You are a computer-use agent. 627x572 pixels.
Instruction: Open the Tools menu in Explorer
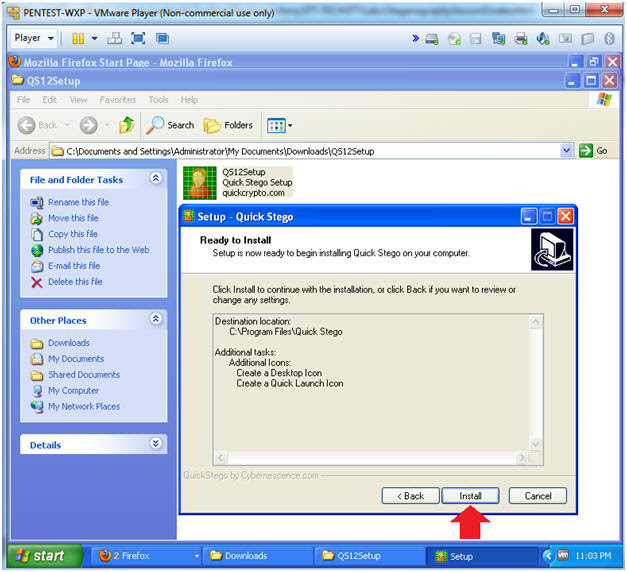click(158, 100)
